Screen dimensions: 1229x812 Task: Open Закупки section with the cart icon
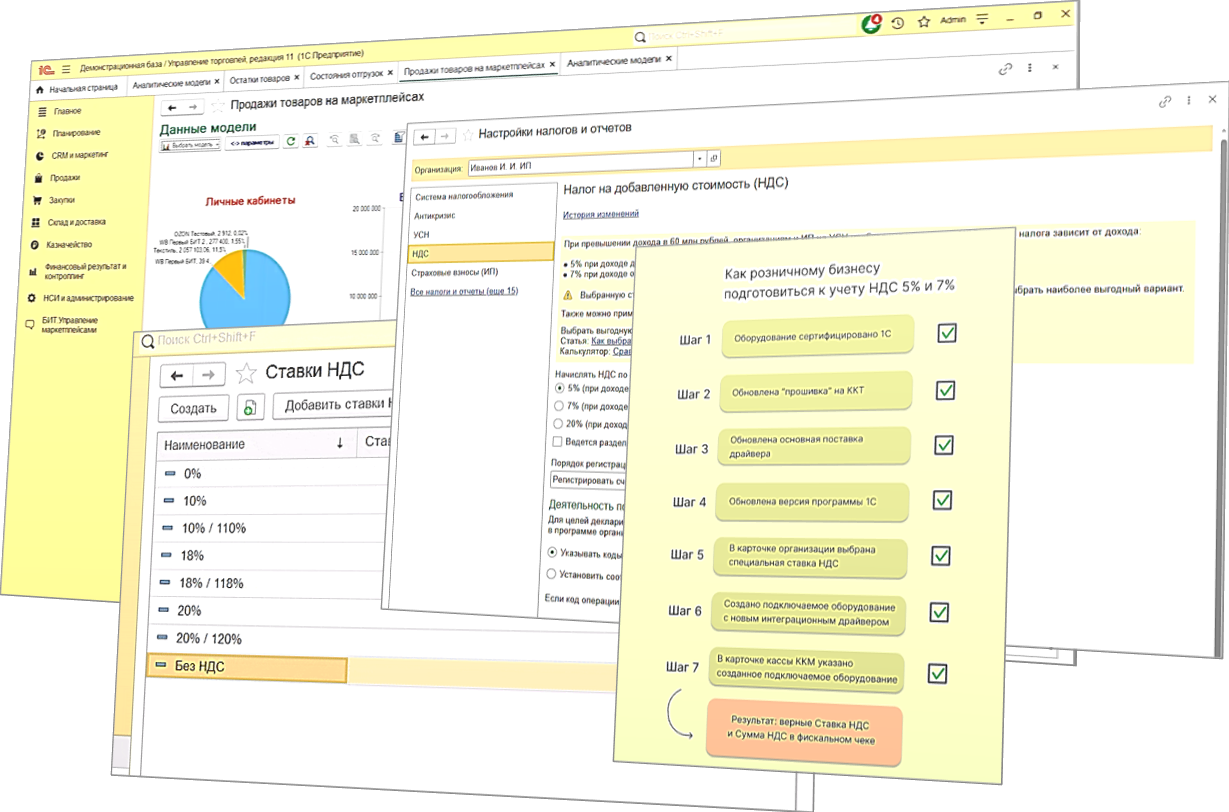coord(62,200)
